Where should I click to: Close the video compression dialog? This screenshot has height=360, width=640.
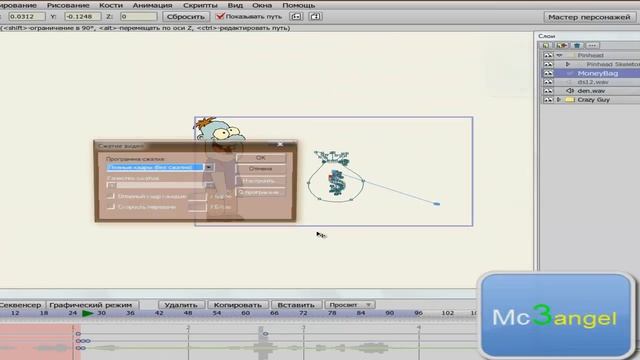(x=280, y=144)
